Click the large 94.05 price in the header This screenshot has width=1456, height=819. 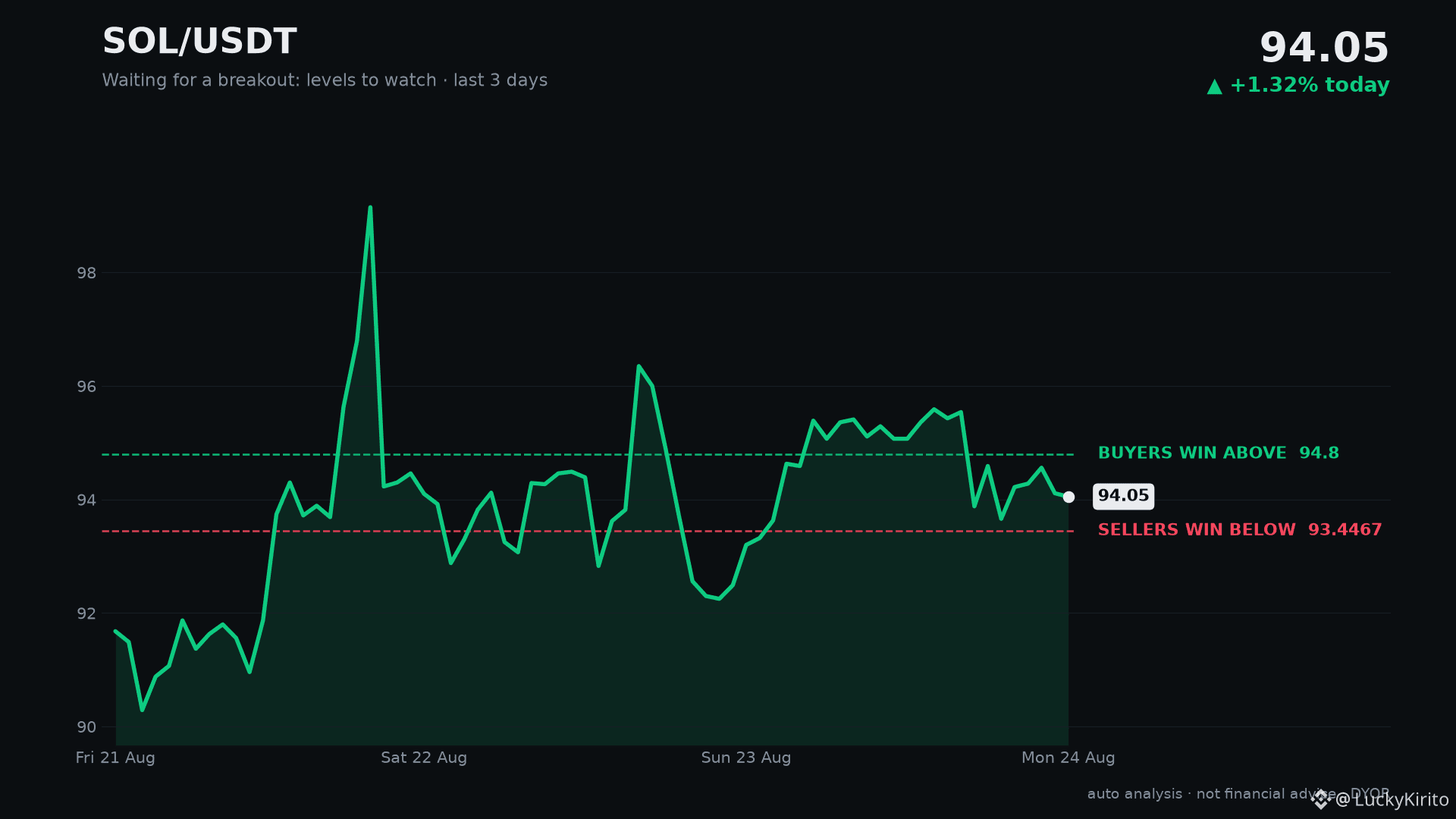click(1324, 48)
